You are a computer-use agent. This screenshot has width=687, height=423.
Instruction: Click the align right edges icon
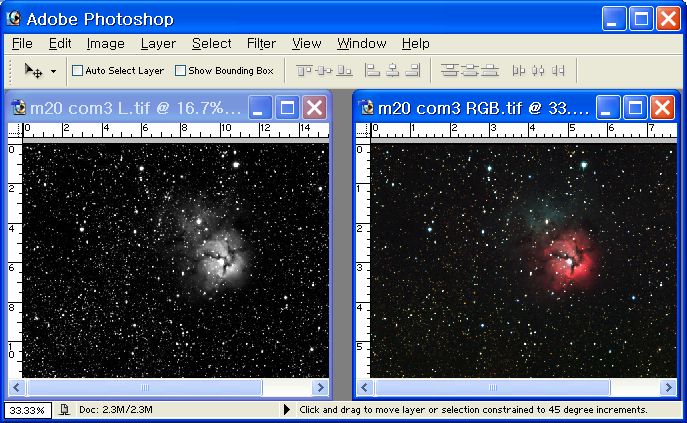pyautogui.click(x=411, y=71)
